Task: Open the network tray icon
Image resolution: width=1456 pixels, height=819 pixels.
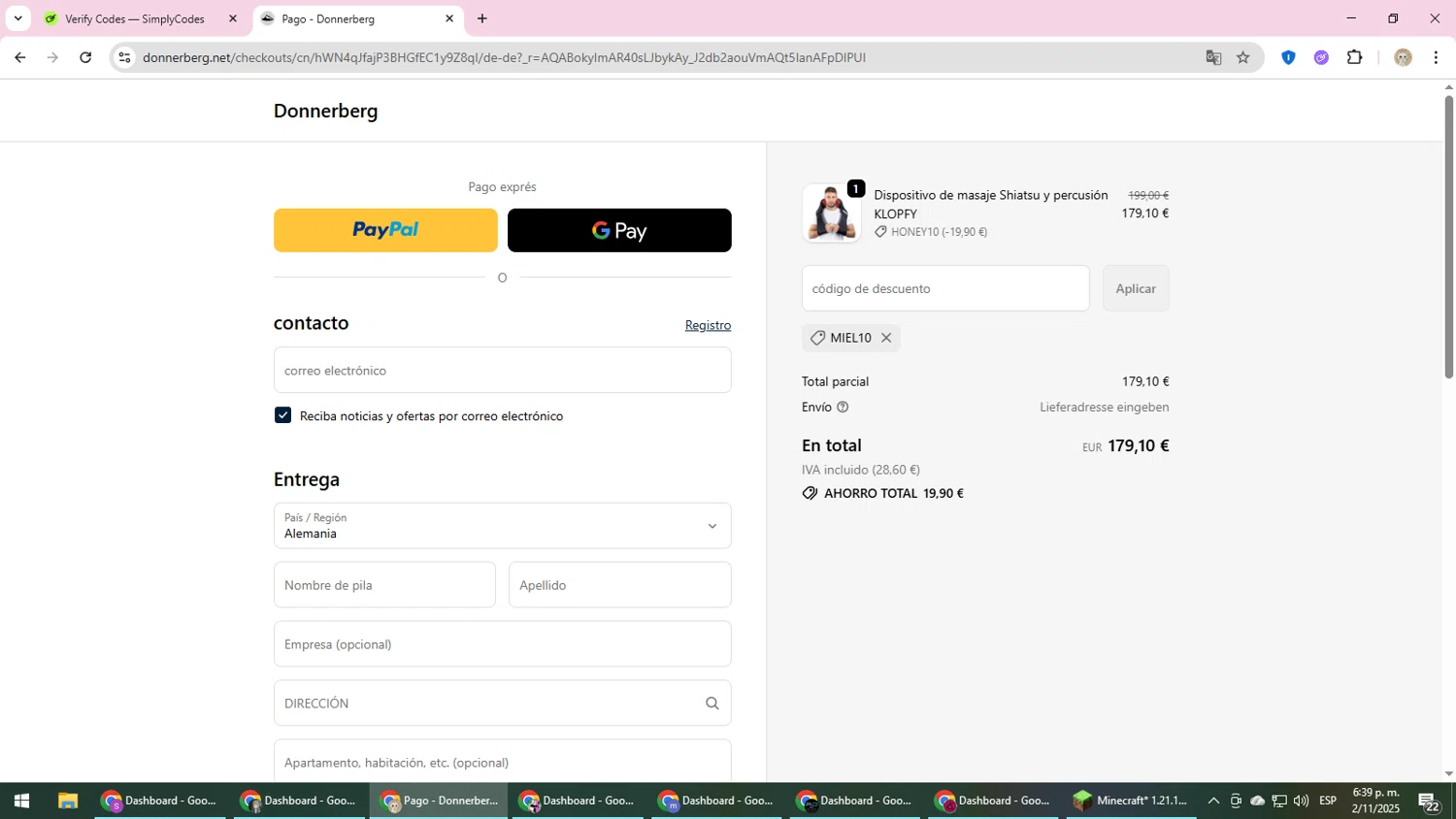Action: coord(1279,801)
